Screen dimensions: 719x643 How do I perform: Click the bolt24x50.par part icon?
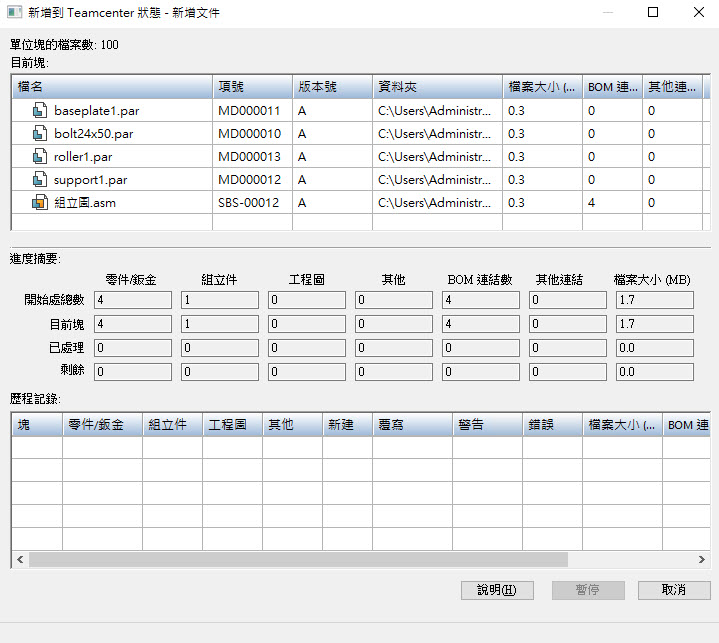tap(40, 133)
